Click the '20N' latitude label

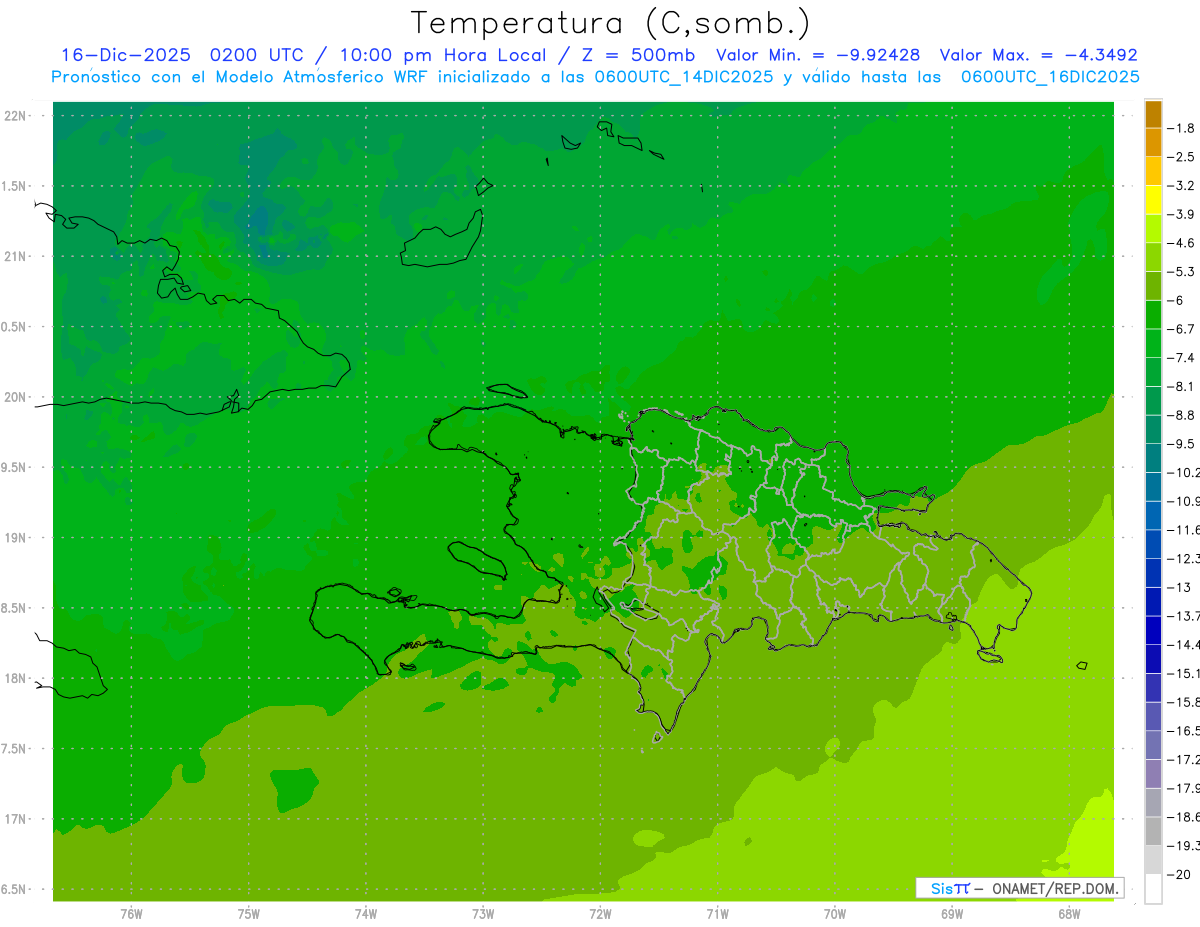coord(14,397)
